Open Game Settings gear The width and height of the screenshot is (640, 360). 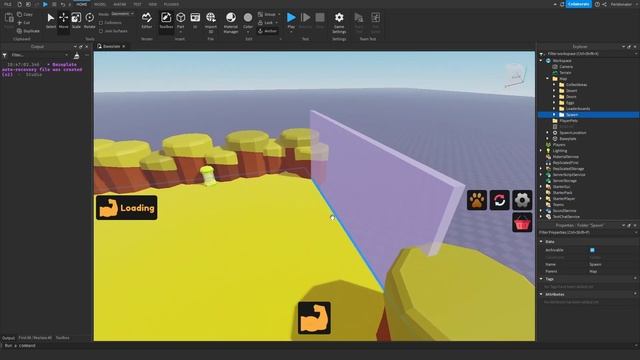339,22
